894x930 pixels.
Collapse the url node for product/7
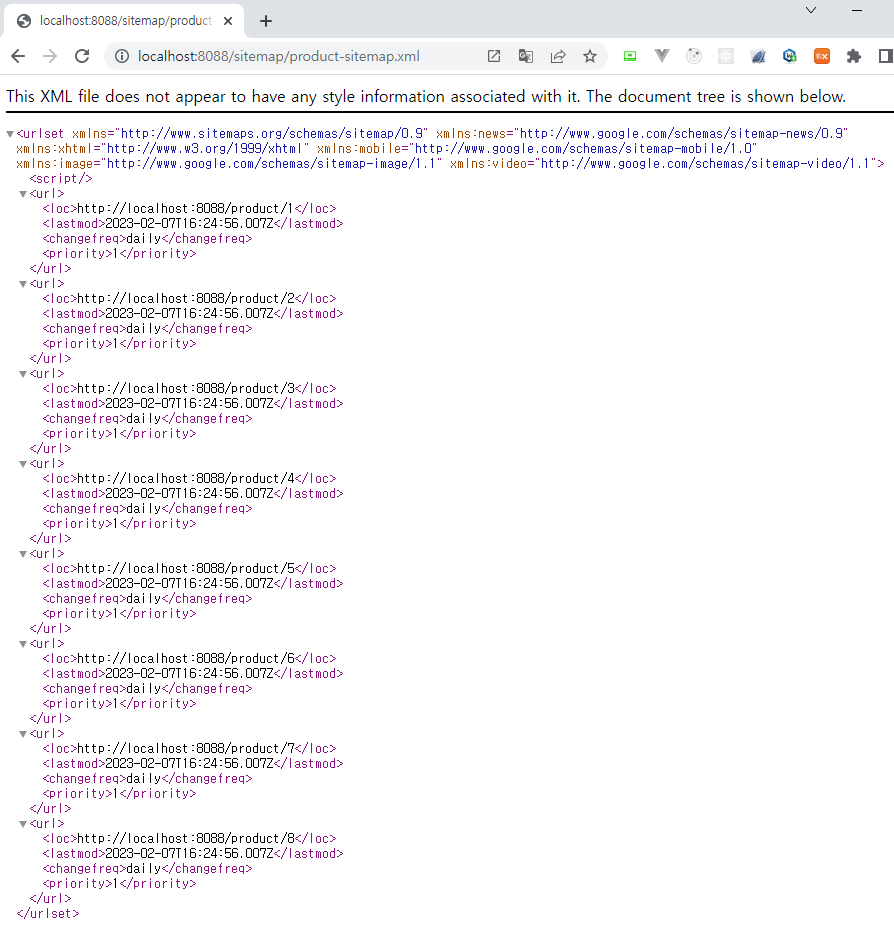point(23,734)
